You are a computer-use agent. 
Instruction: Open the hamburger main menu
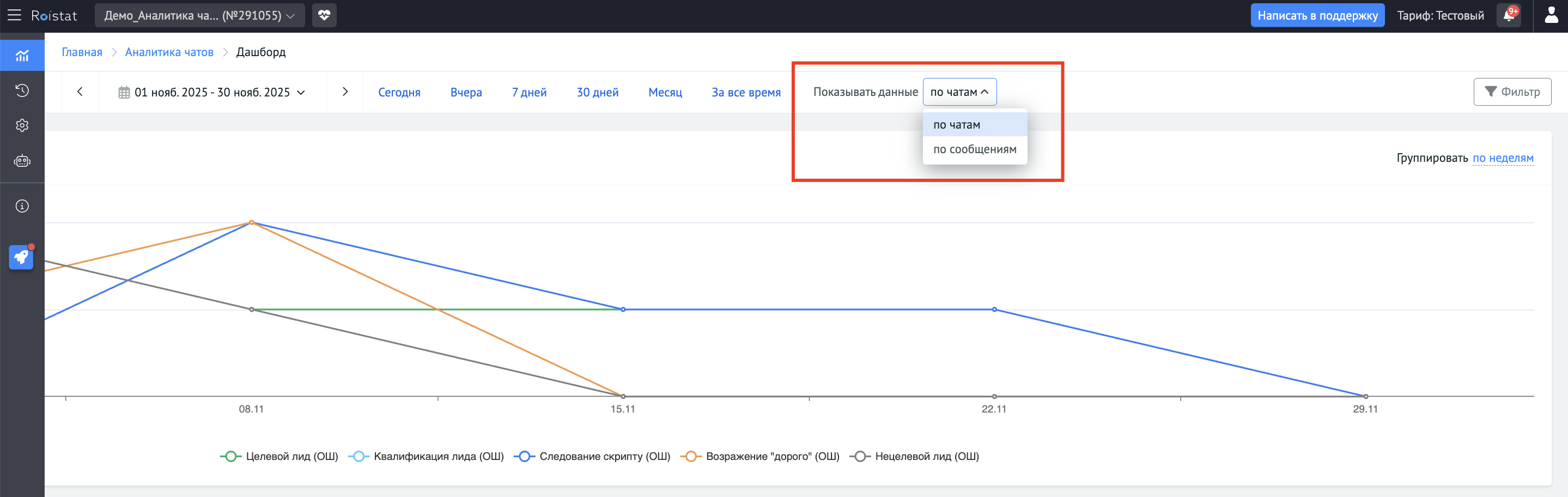(14, 15)
